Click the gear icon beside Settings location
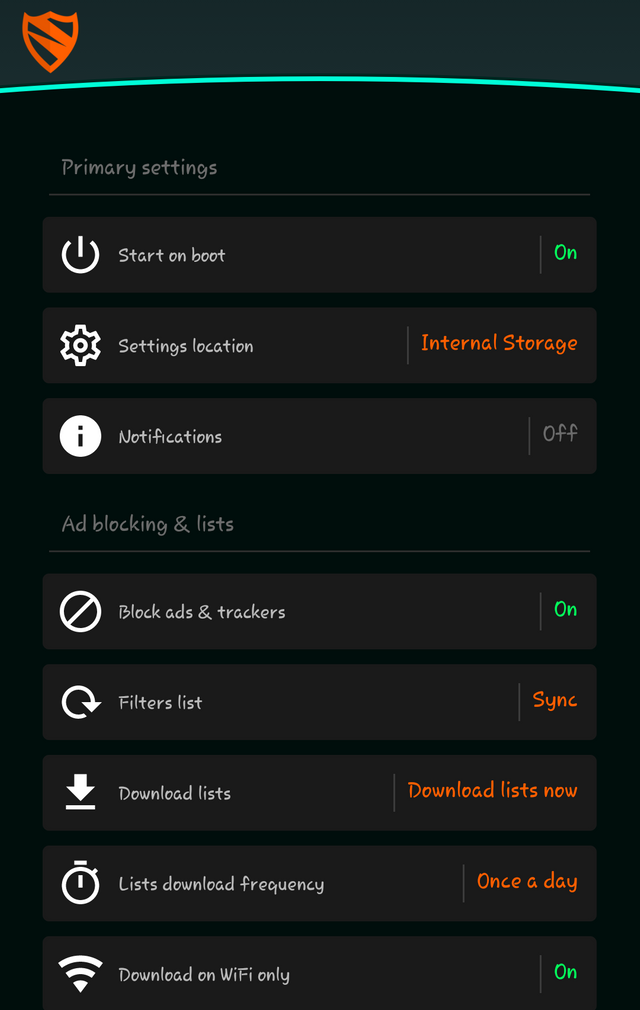Image resolution: width=640 pixels, height=1010 pixels. click(x=80, y=345)
